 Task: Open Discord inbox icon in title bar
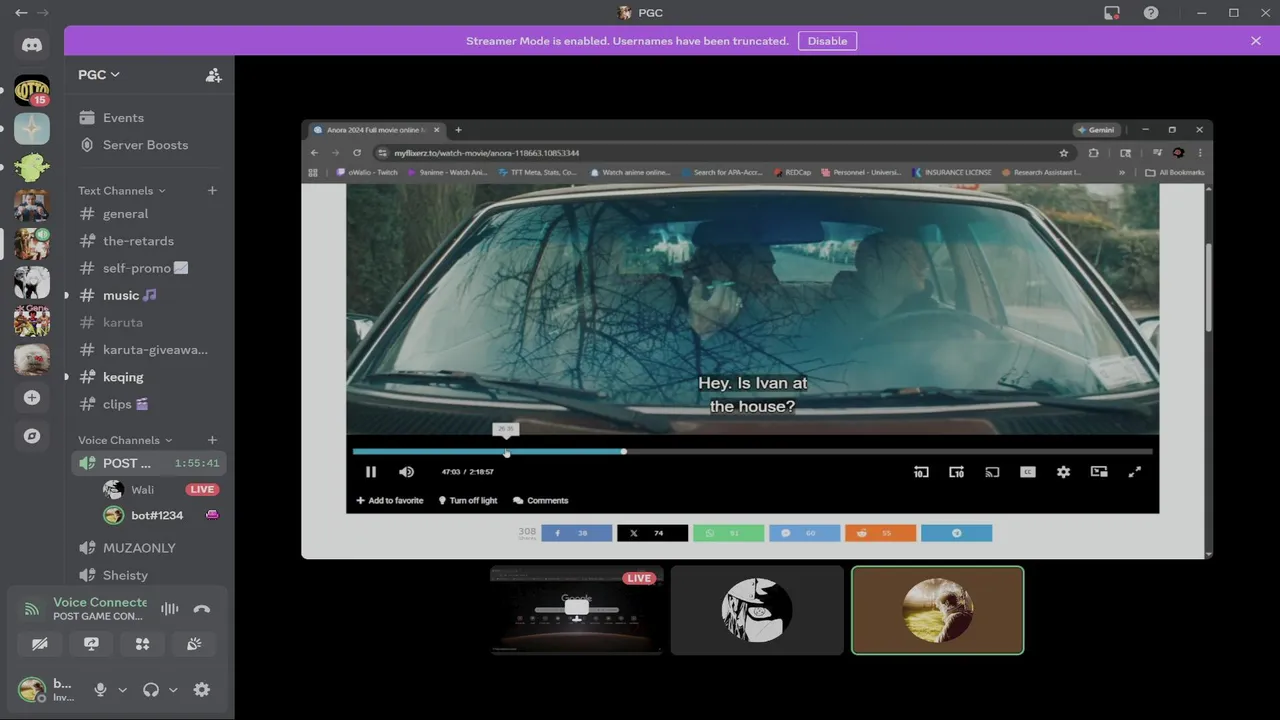pyautogui.click(x=1112, y=13)
